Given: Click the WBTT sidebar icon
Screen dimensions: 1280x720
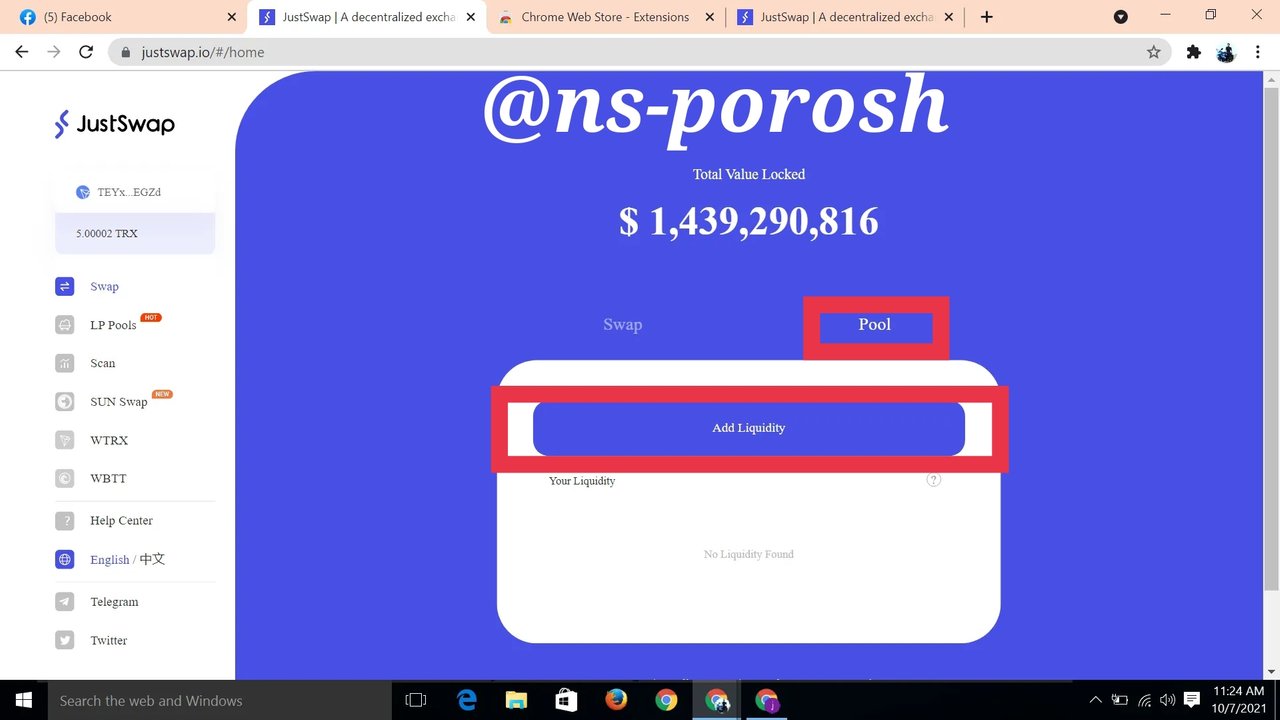Looking at the screenshot, I should click(x=64, y=478).
